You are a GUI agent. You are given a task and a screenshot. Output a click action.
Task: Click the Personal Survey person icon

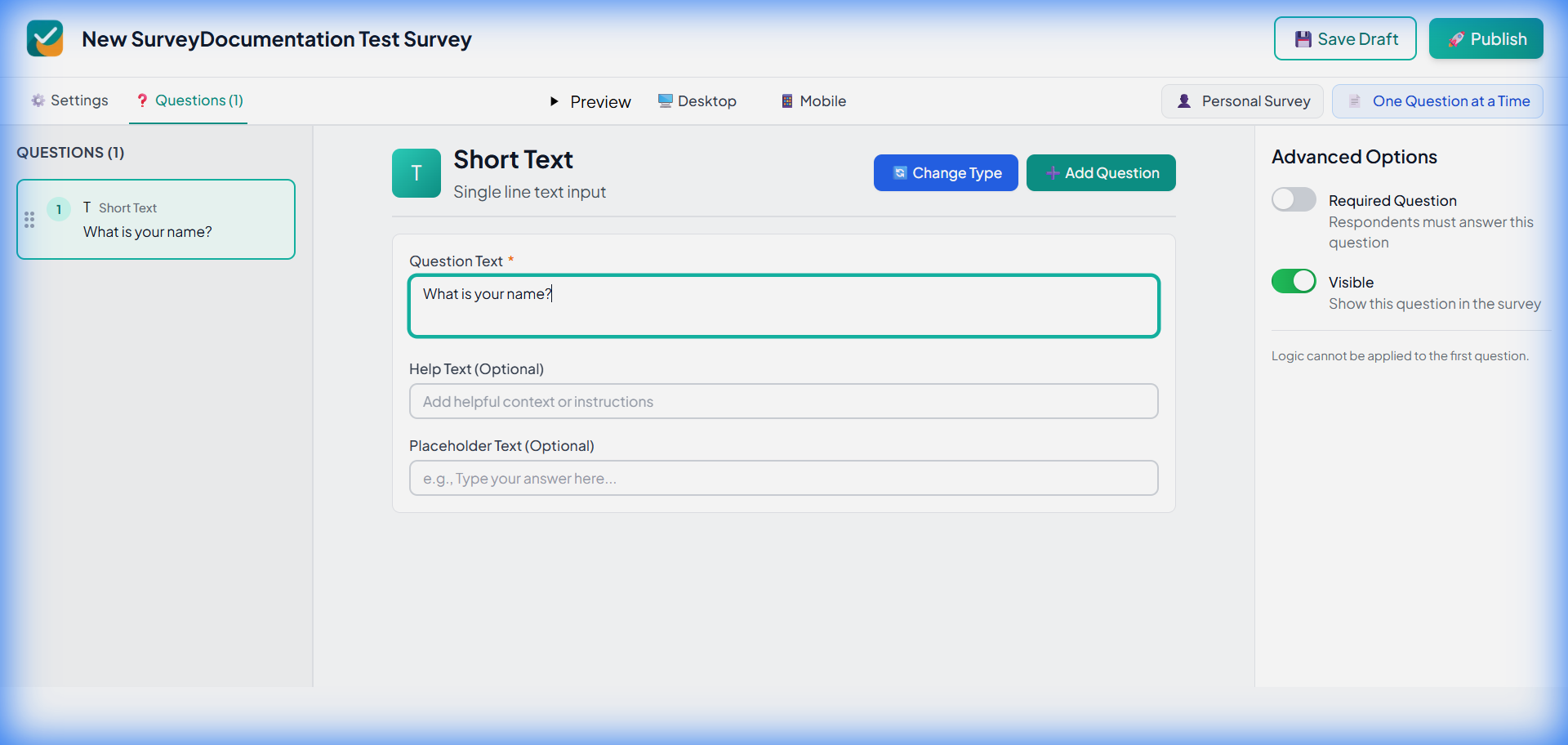point(1184,100)
